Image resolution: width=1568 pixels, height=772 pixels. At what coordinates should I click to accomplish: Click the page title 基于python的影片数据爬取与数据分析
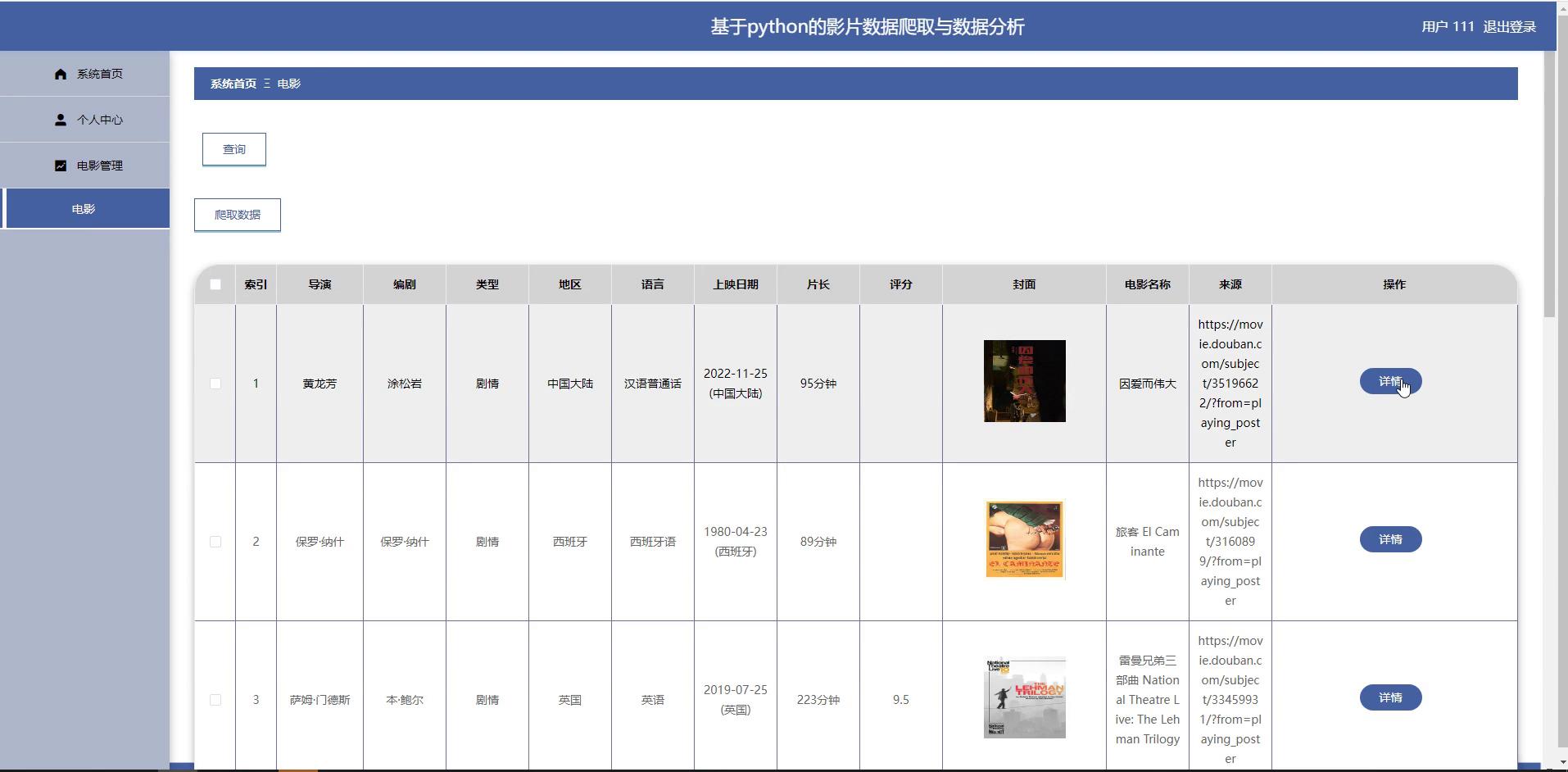point(868,27)
